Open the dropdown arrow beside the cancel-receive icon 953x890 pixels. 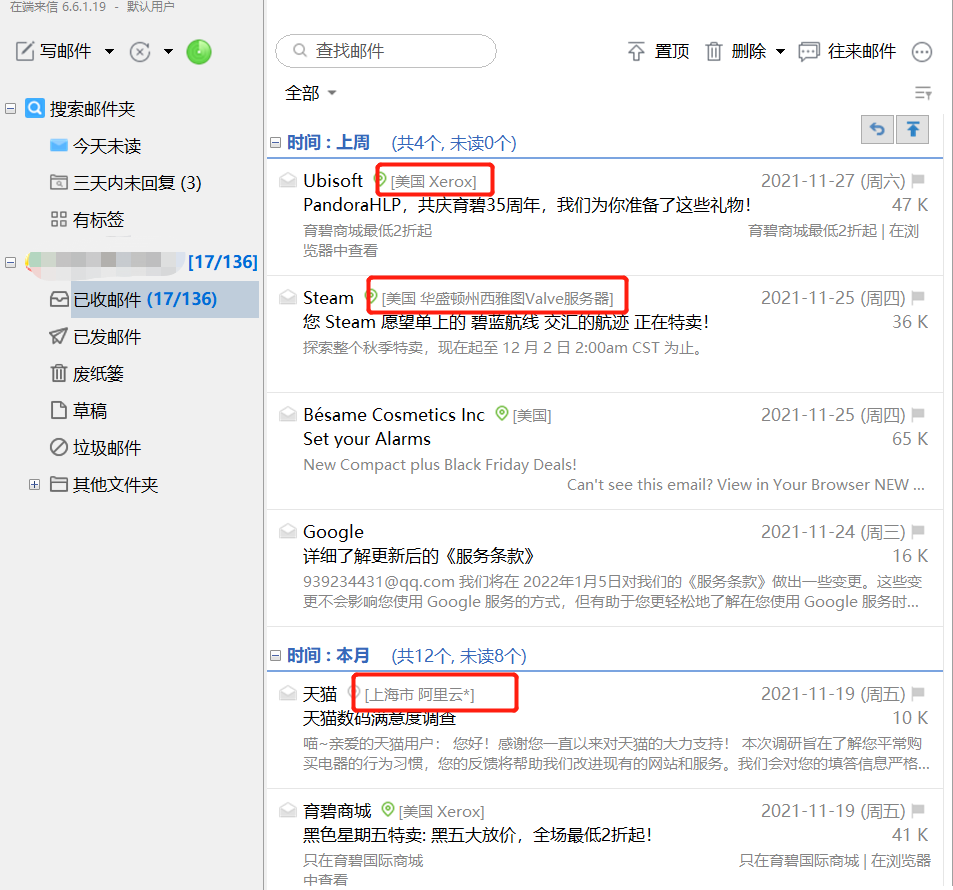tap(168, 52)
